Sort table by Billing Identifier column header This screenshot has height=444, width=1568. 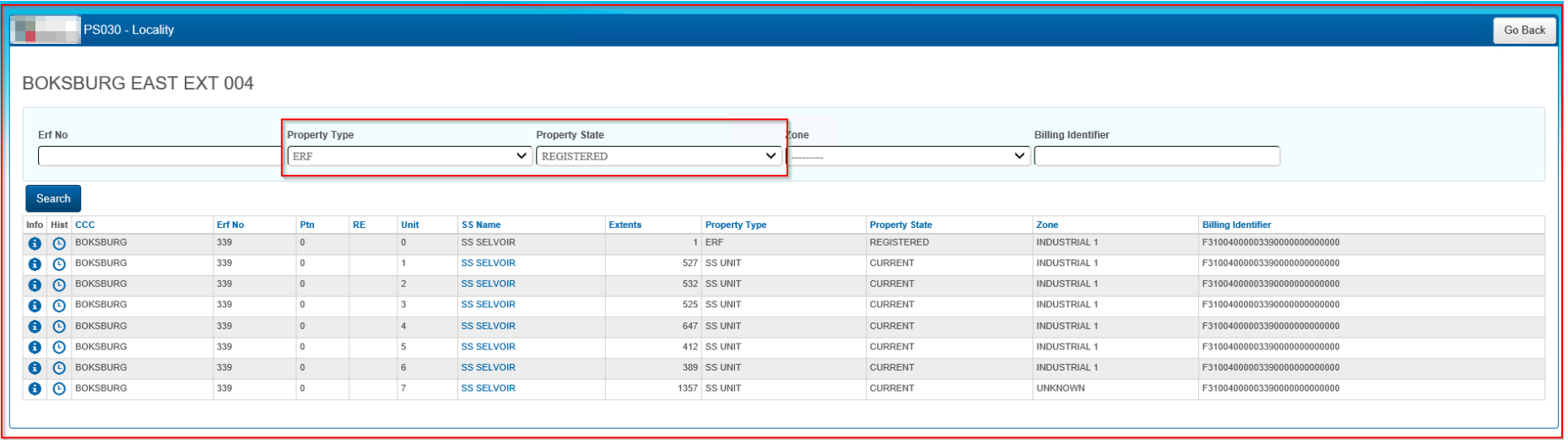[x=1236, y=225]
